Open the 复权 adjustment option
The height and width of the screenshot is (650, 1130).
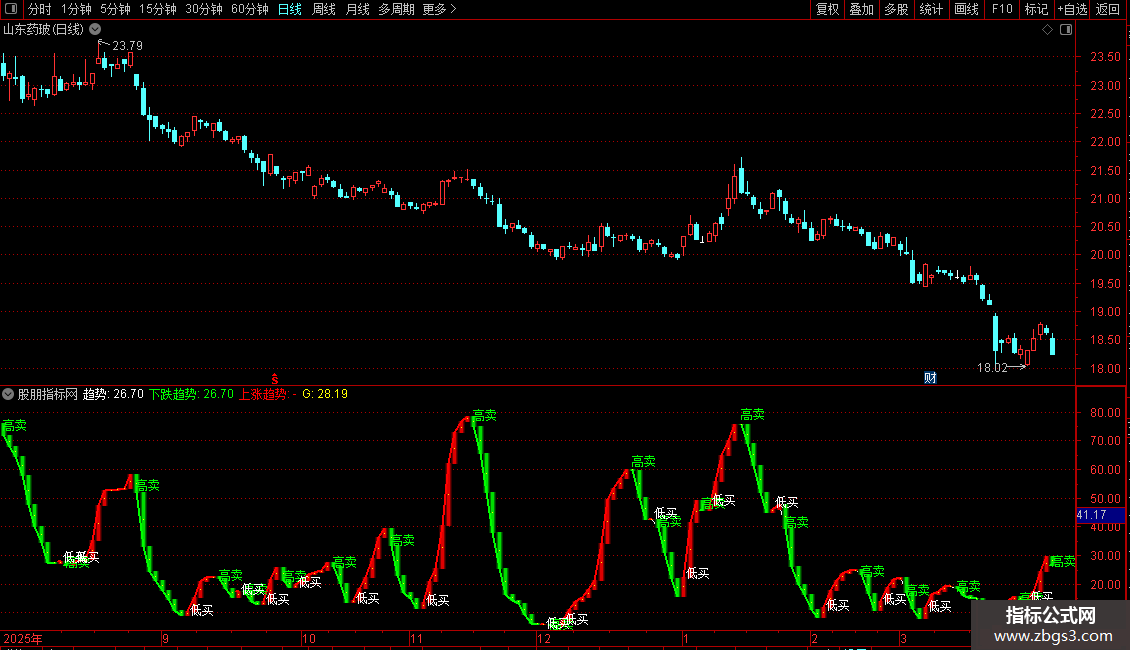(x=827, y=9)
